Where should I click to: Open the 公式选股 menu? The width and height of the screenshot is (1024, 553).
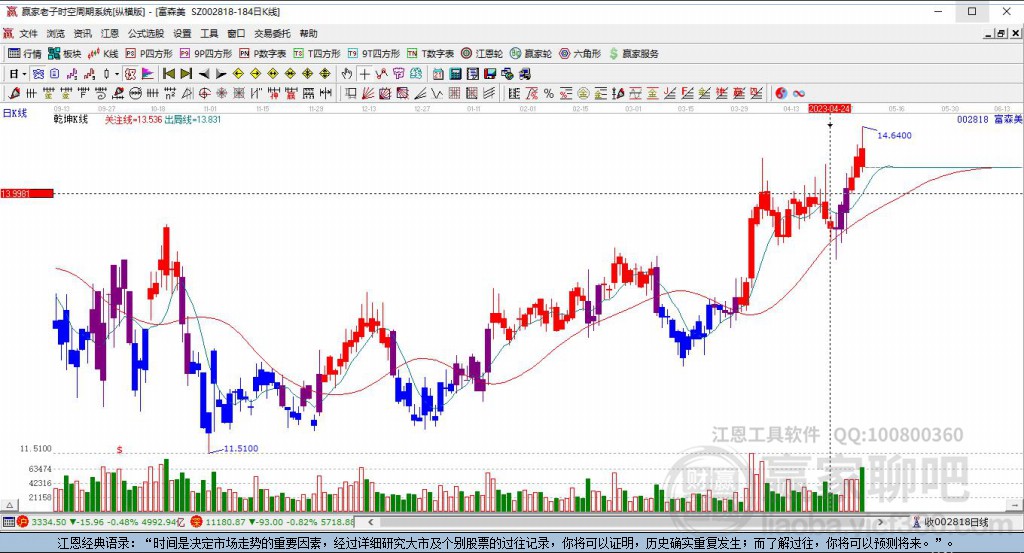click(146, 33)
